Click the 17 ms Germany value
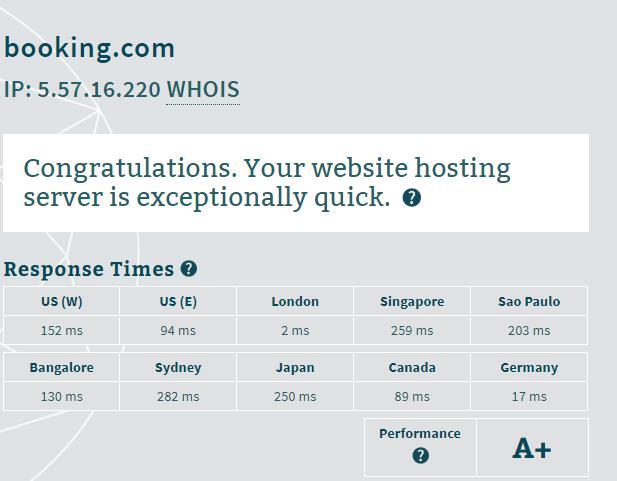617x481 pixels. coord(529,397)
